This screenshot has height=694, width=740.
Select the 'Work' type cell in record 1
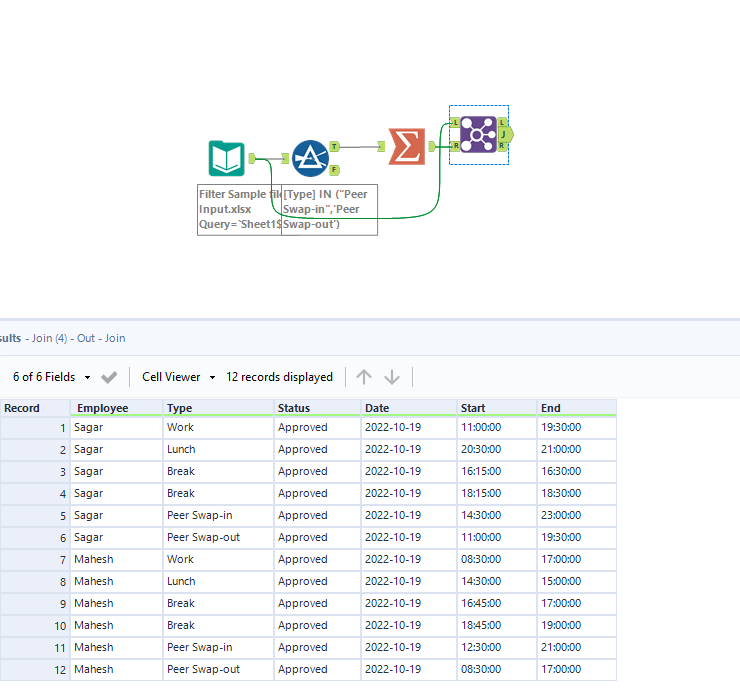click(x=219, y=427)
